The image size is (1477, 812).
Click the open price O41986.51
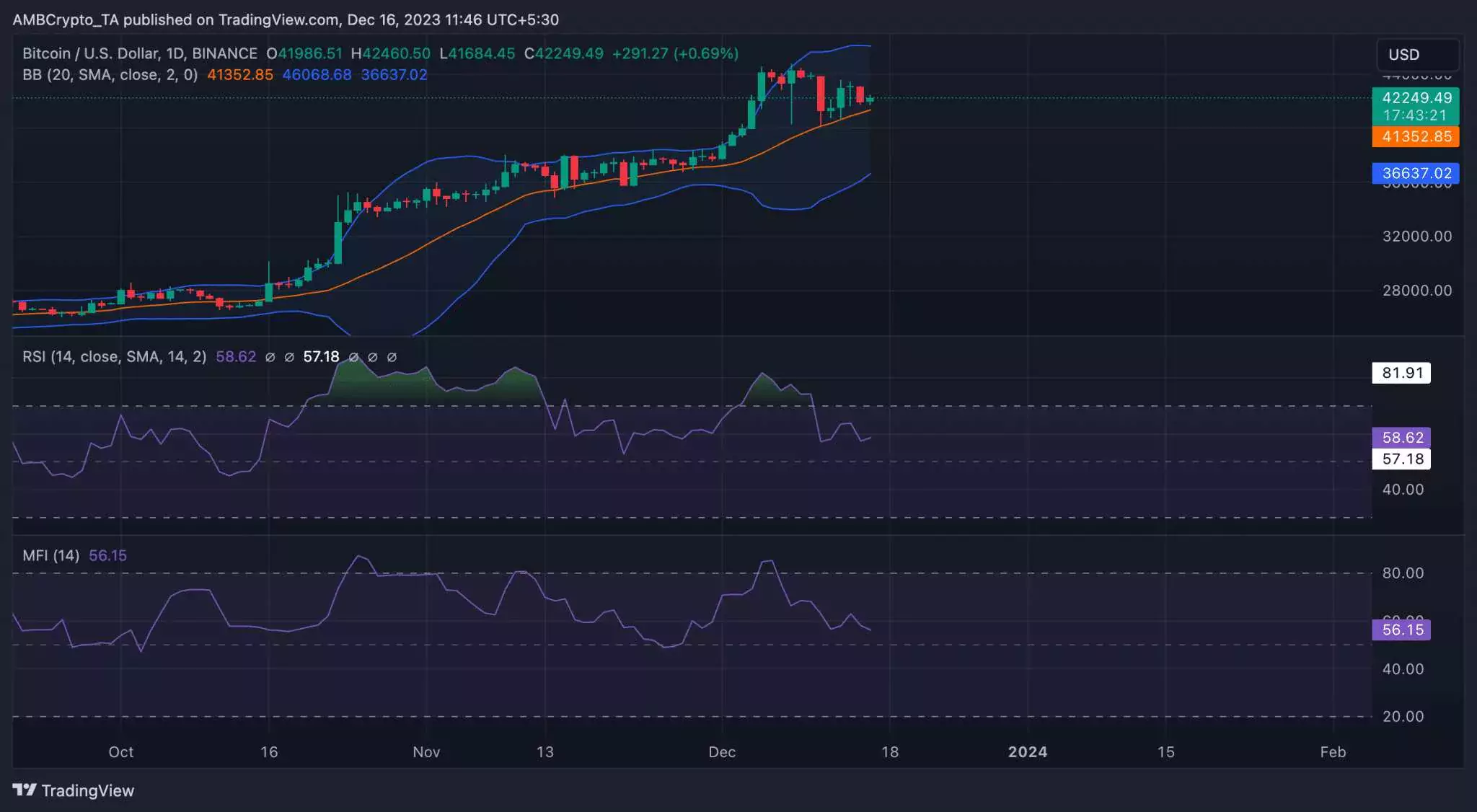coord(304,53)
